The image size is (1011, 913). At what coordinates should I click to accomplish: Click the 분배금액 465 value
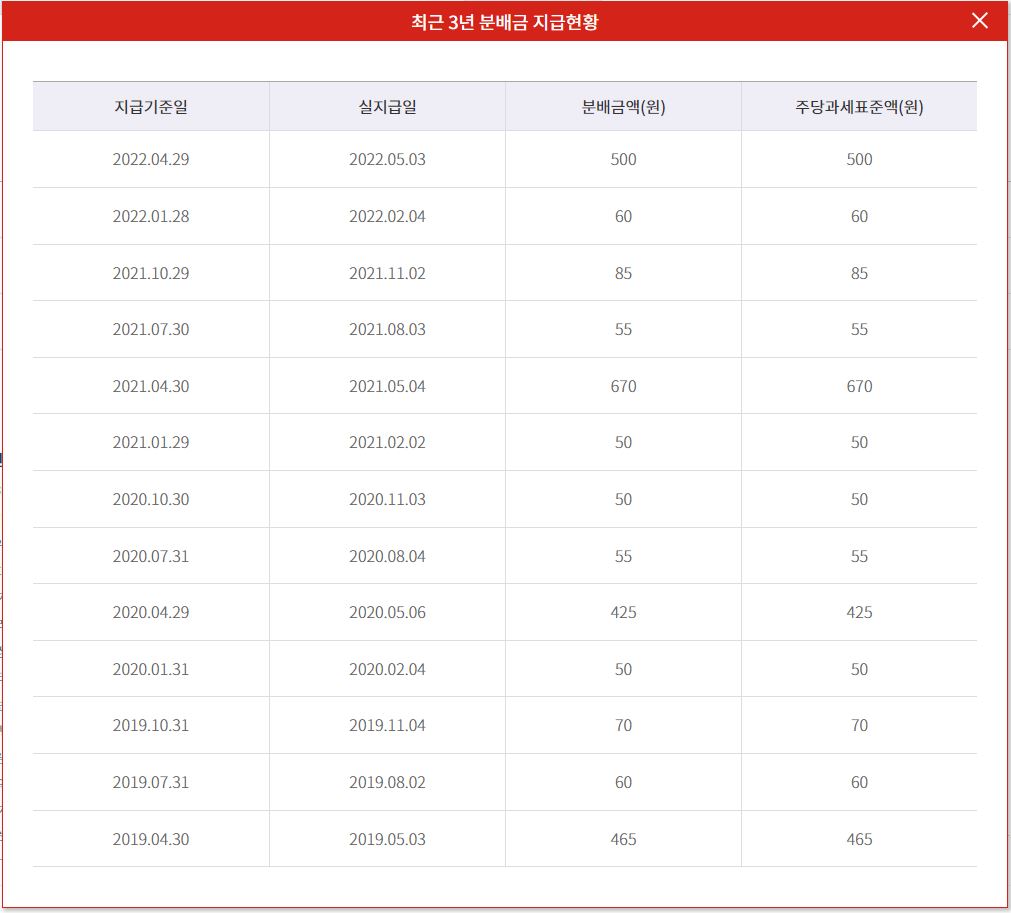click(x=623, y=839)
